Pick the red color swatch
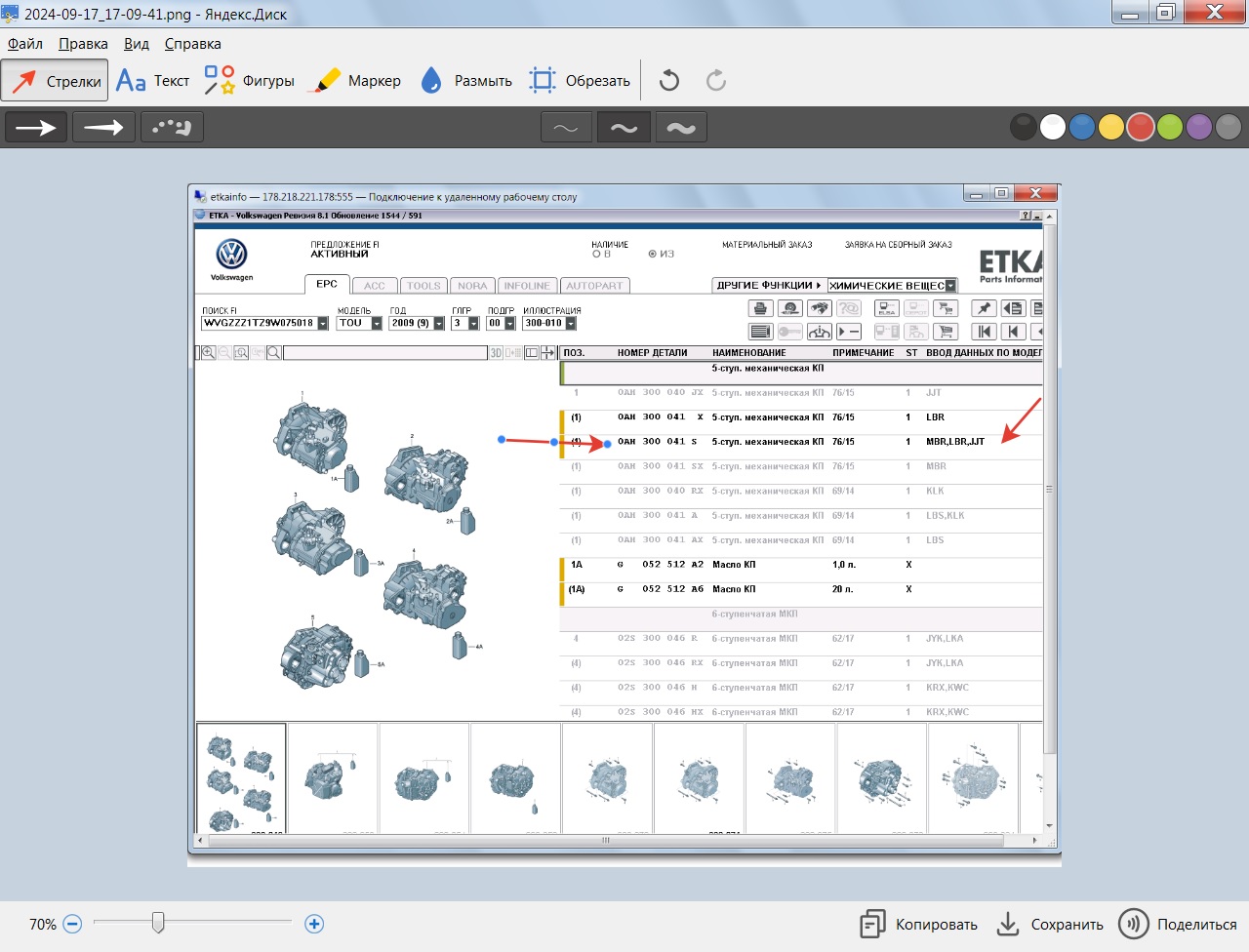Screen dimensions: 1249x952 [1141, 127]
